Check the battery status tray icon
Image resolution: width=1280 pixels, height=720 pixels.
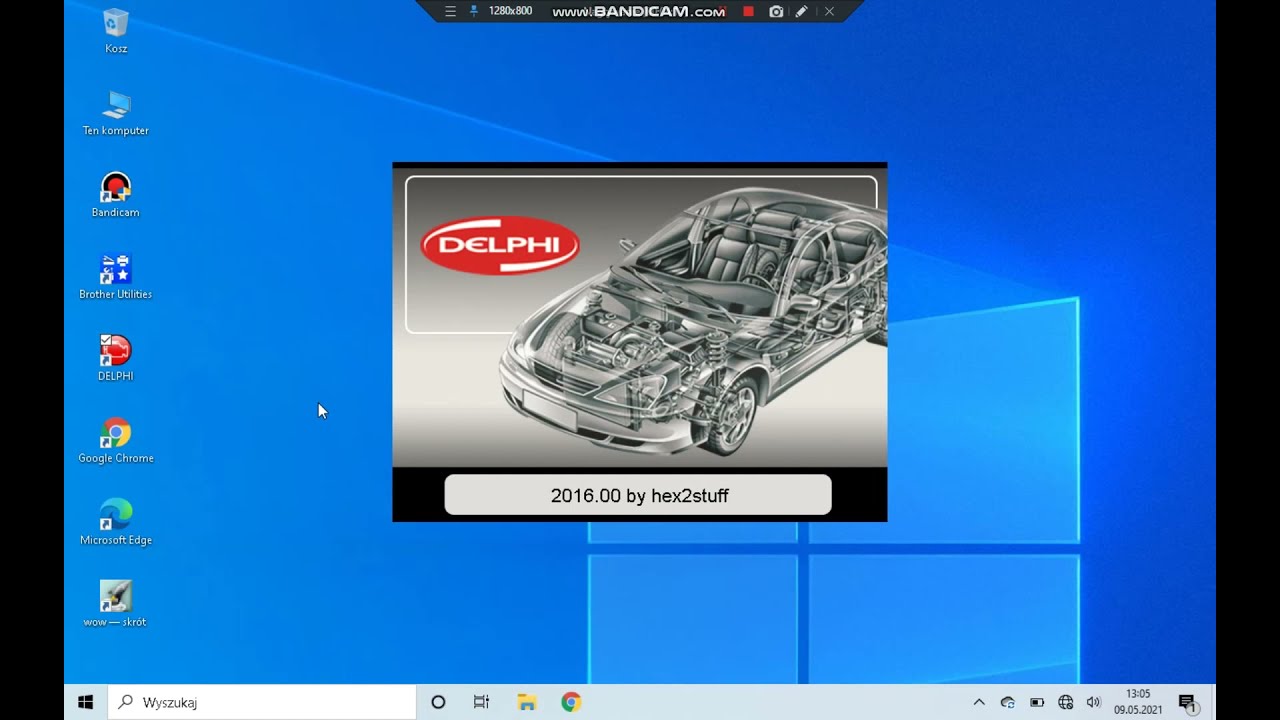coord(1037,702)
